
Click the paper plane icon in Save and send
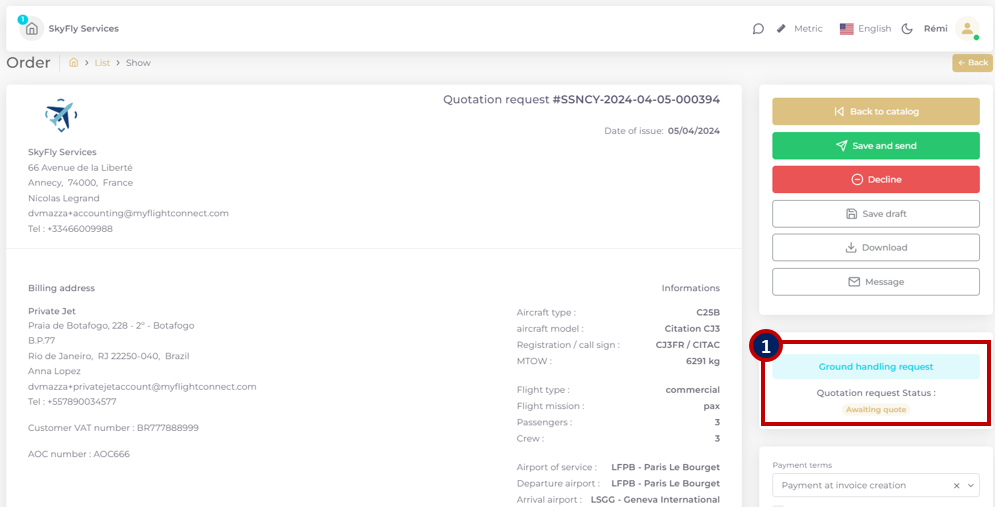[841, 146]
